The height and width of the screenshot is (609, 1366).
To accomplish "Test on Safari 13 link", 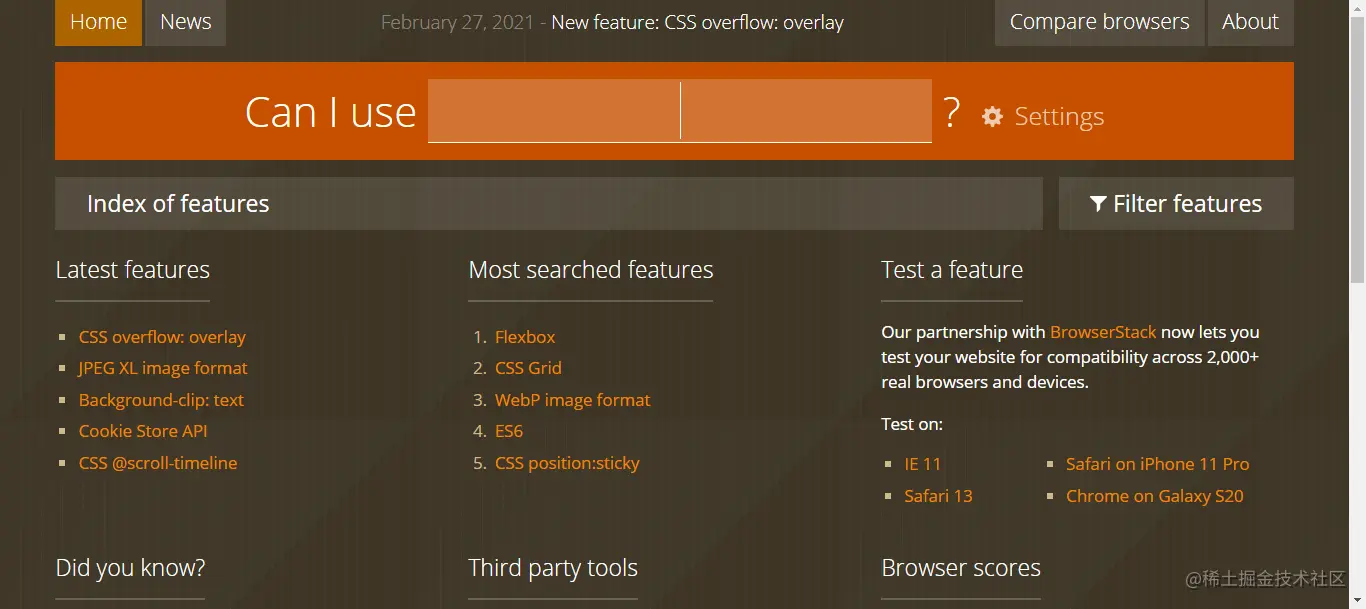I will (938, 496).
